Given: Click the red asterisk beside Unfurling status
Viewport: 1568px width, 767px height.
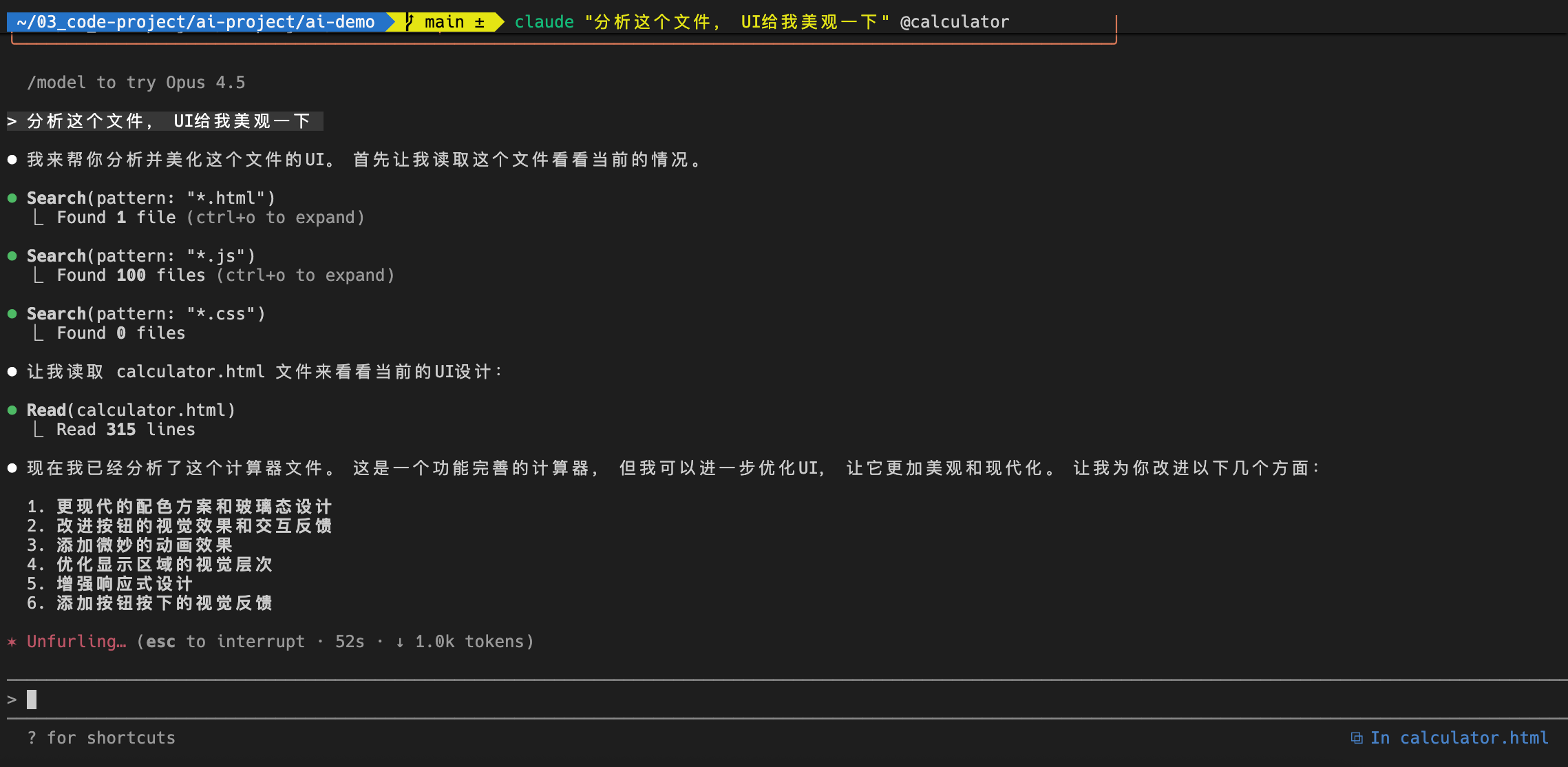Looking at the screenshot, I should pos(11,641).
